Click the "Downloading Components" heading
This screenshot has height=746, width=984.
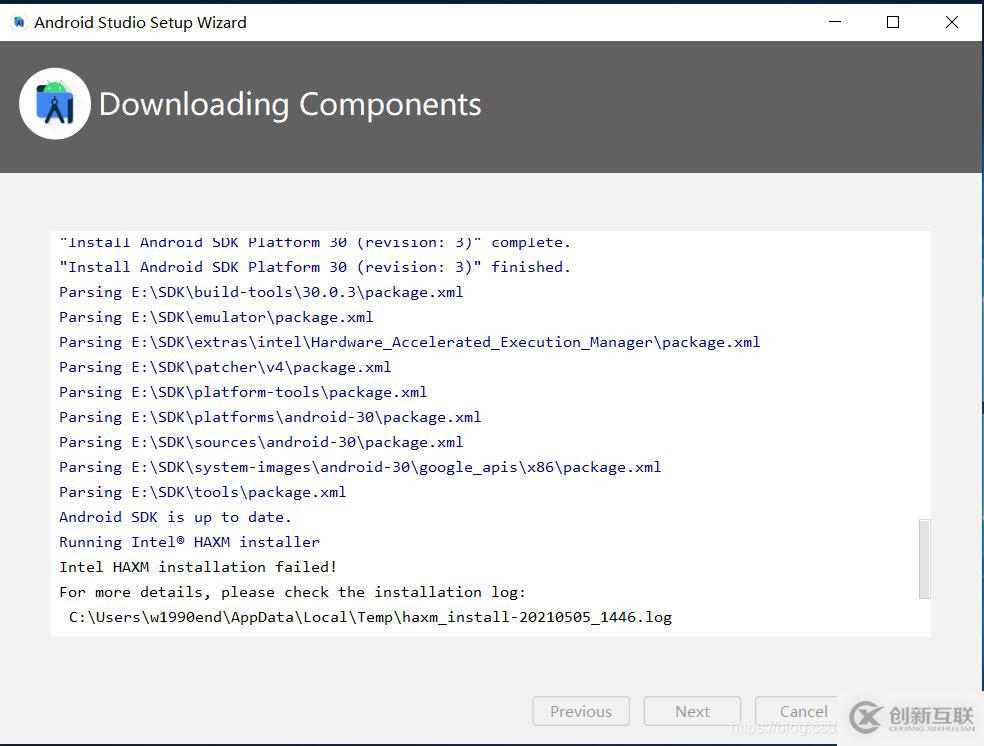[x=290, y=104]
